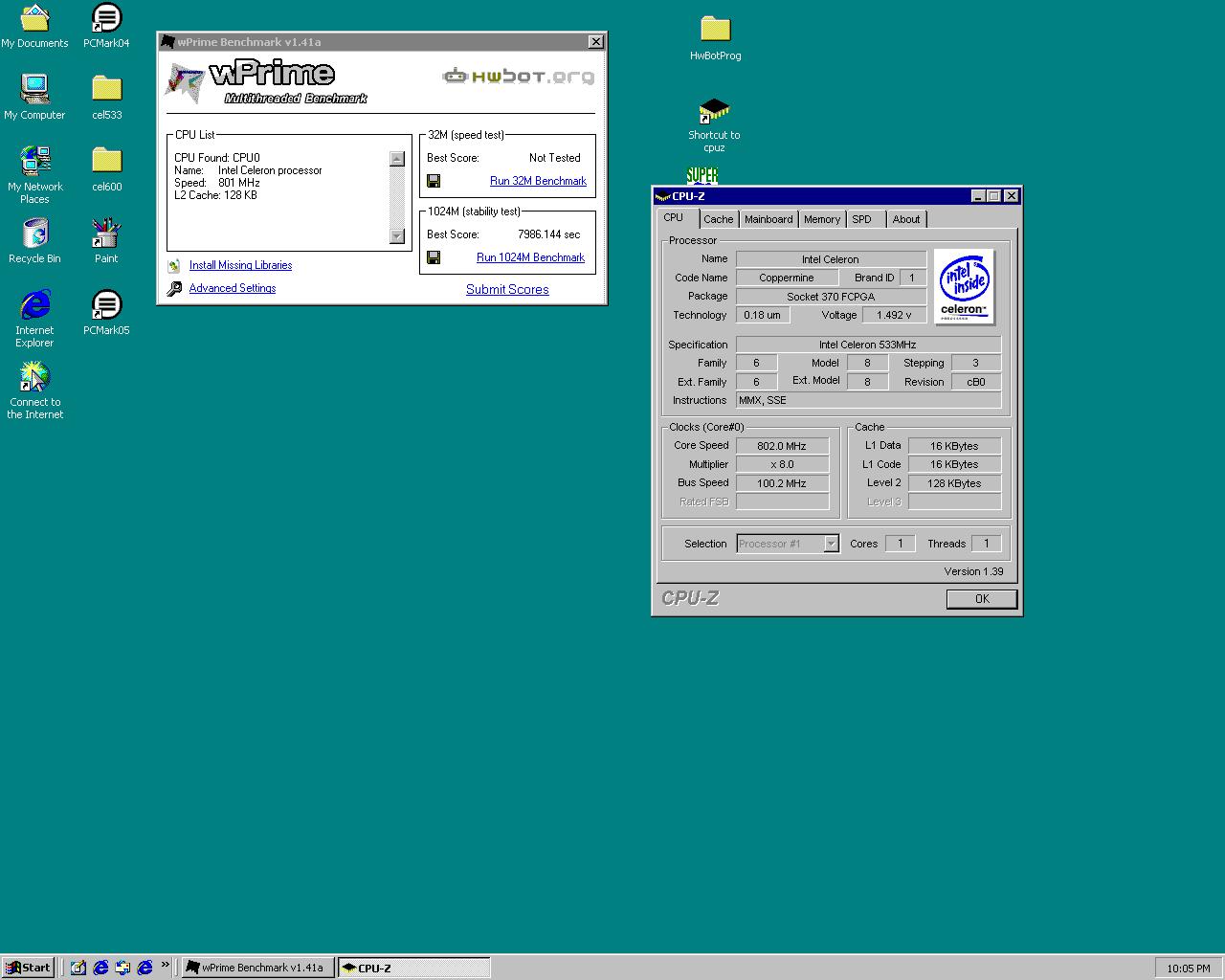Click 7986.144 sec best score
This screenshot has height=980, width=1225.
click(x=549, y=234)
